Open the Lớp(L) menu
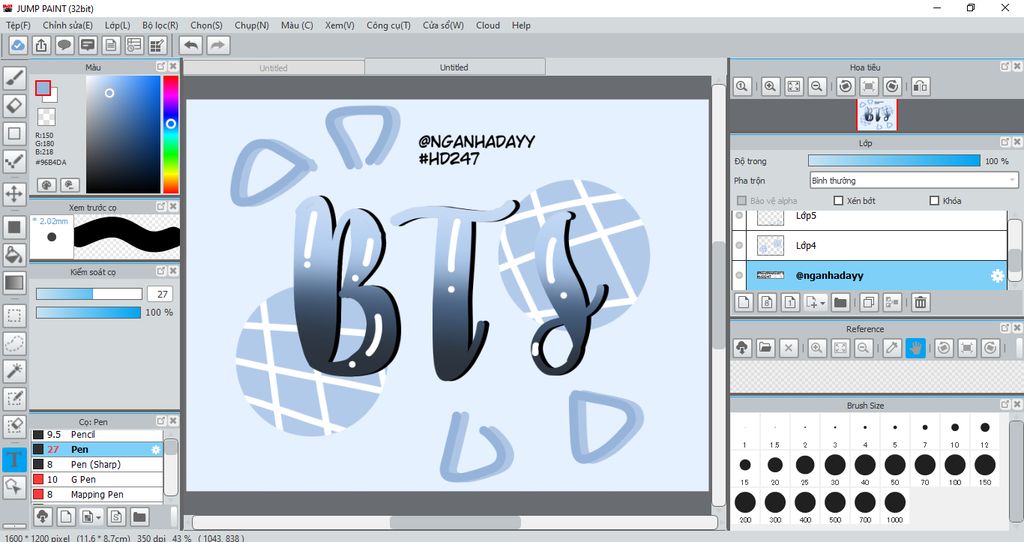This screenshot has height=542, width=1024. click(x=118, y=25)
